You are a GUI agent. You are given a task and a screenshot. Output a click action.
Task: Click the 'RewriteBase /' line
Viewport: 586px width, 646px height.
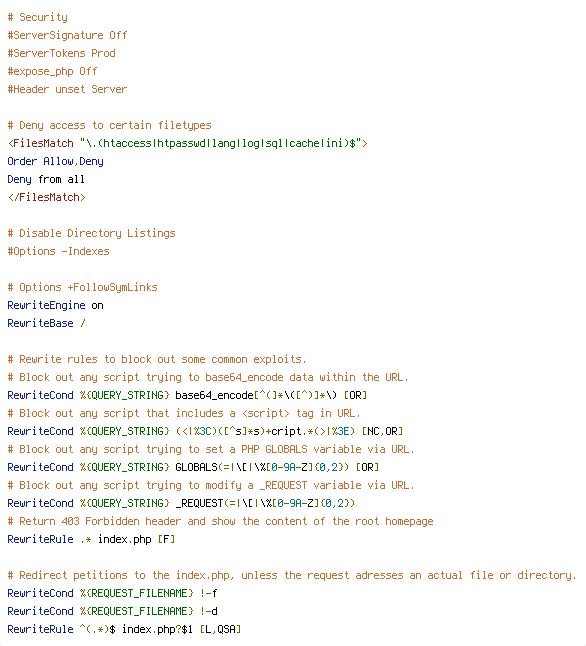[47, 323]
